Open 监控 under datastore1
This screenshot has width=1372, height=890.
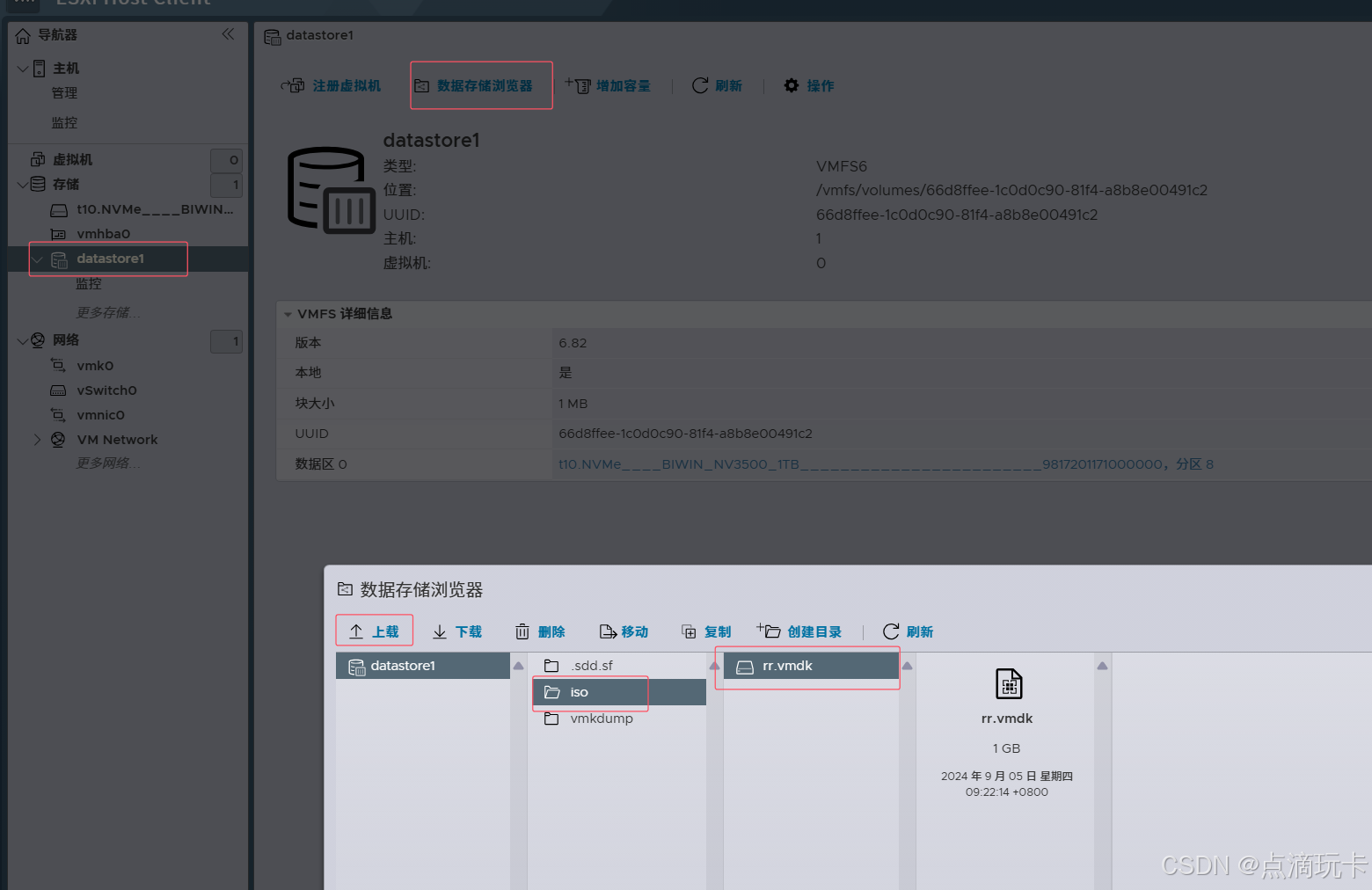coord(89,284)
